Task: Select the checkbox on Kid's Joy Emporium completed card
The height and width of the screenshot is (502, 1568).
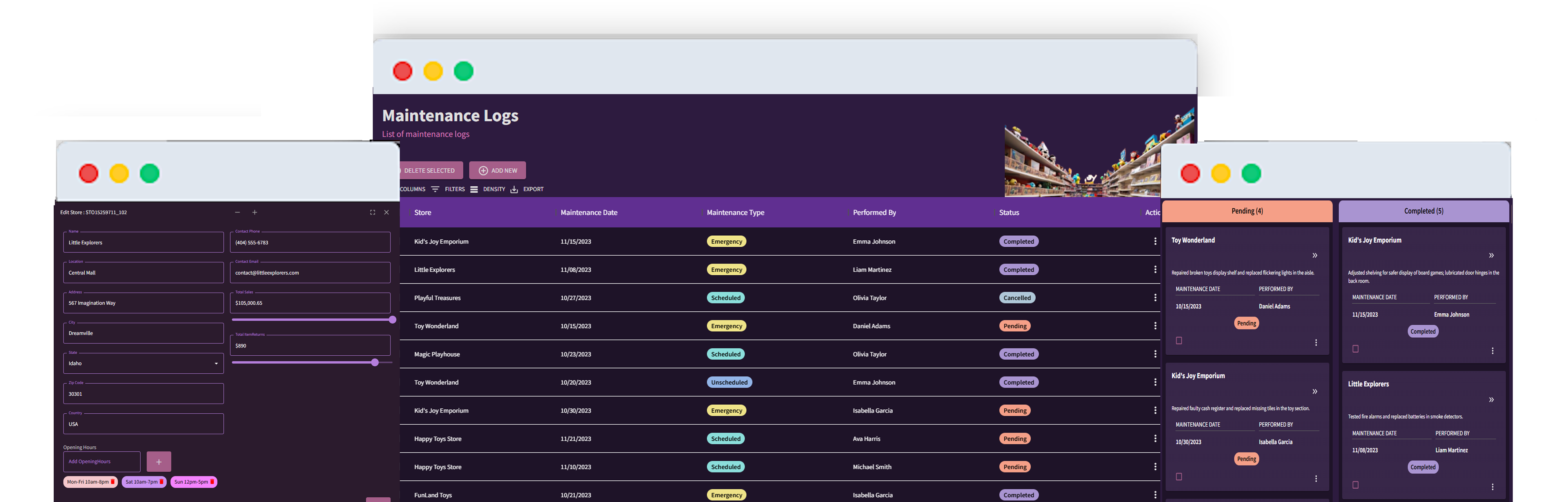Action: 1356,348
